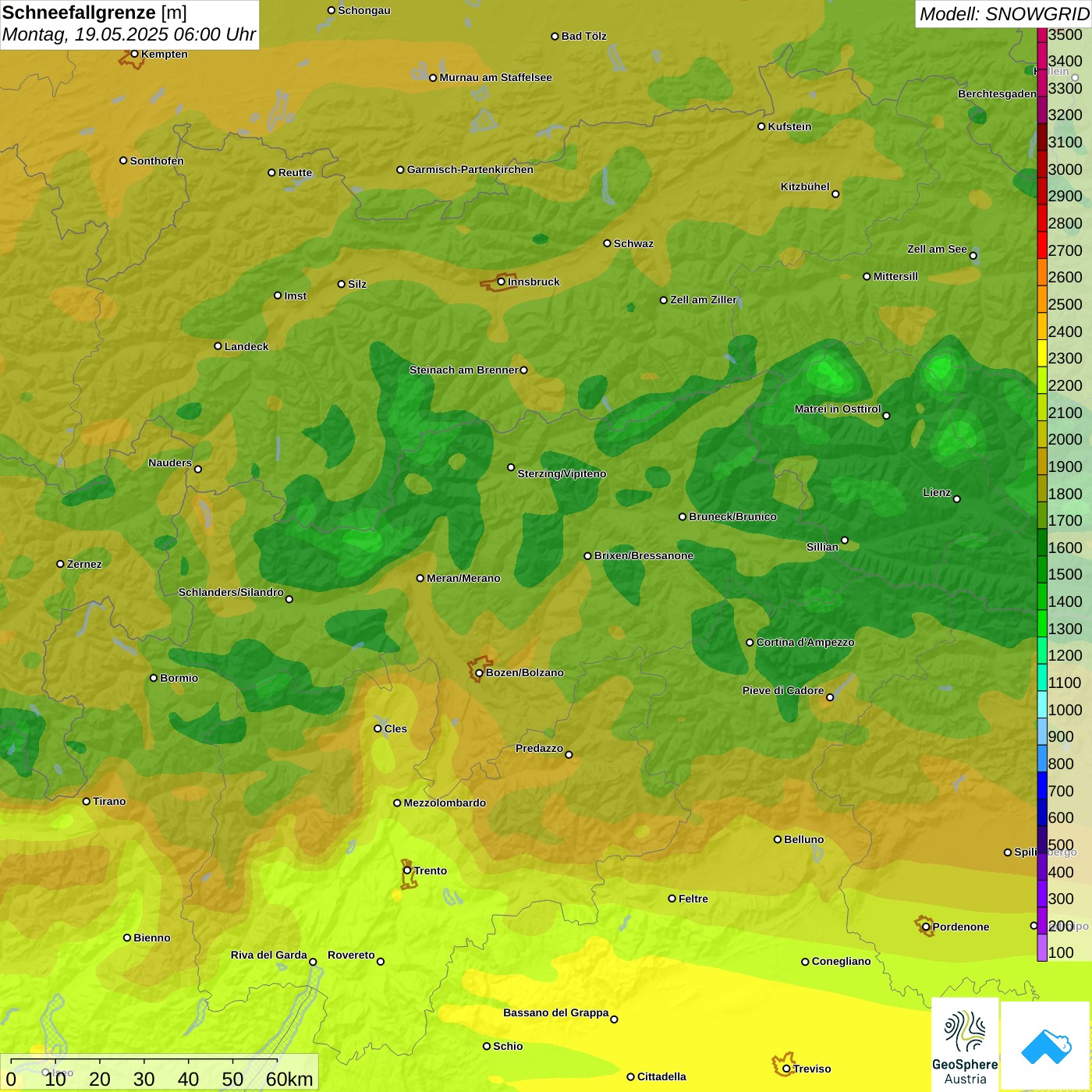
Task: Click the 'Mezzolombardo' label
Action: [445, 803]
